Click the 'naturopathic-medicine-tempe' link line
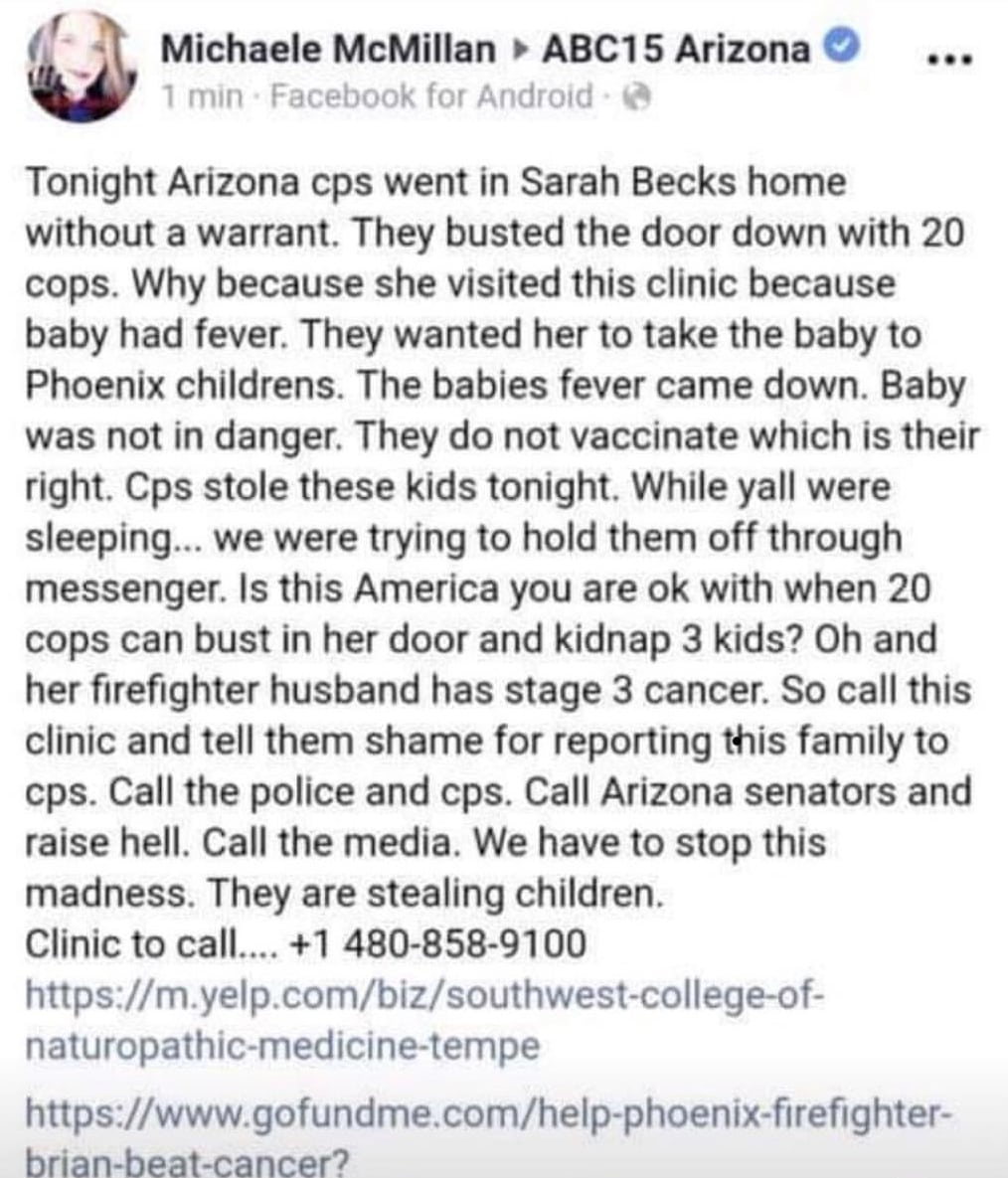The image size is (1008, 1178). pyautogui.click(x=282, y=1046)
